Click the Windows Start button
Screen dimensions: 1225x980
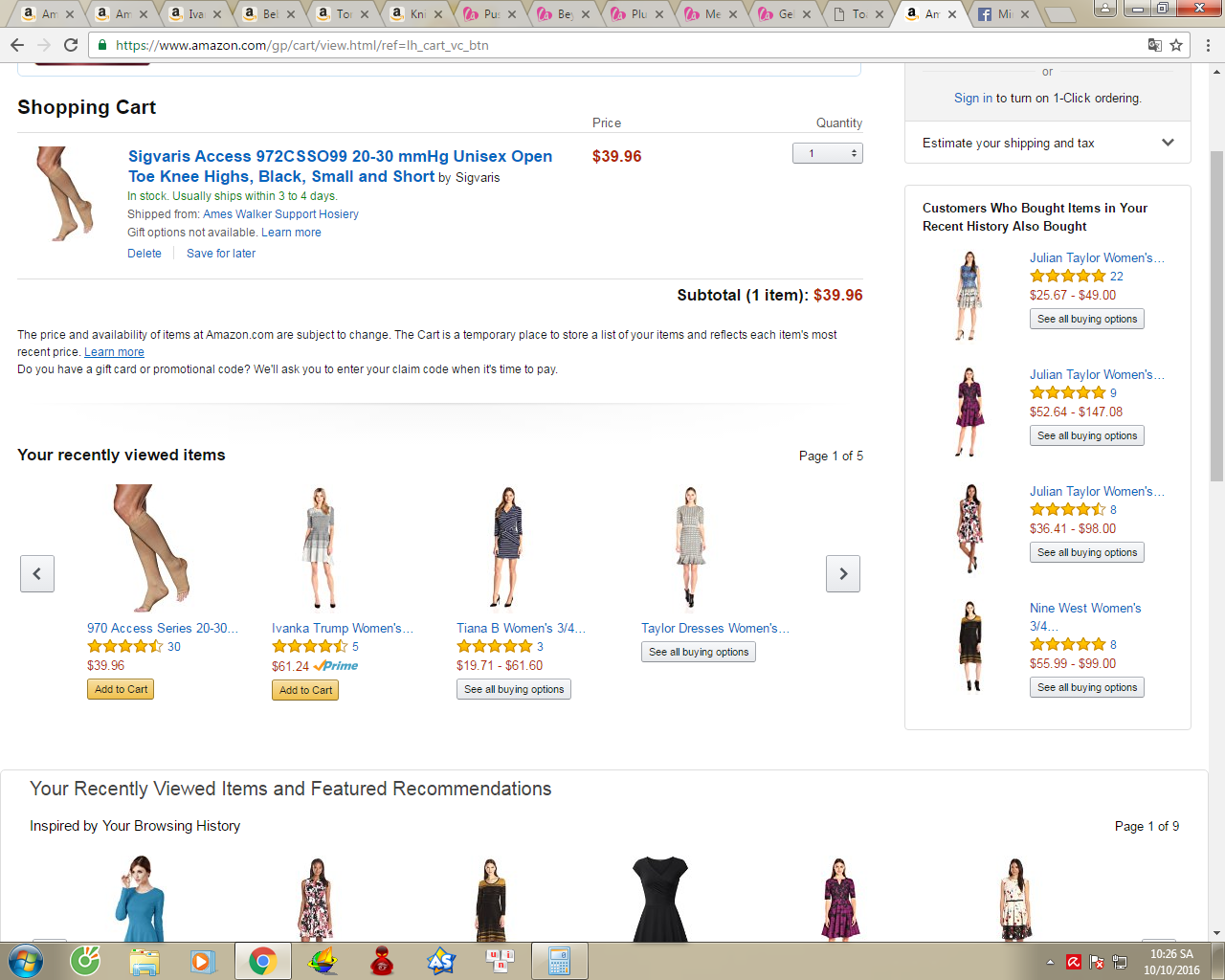(26, 961)
